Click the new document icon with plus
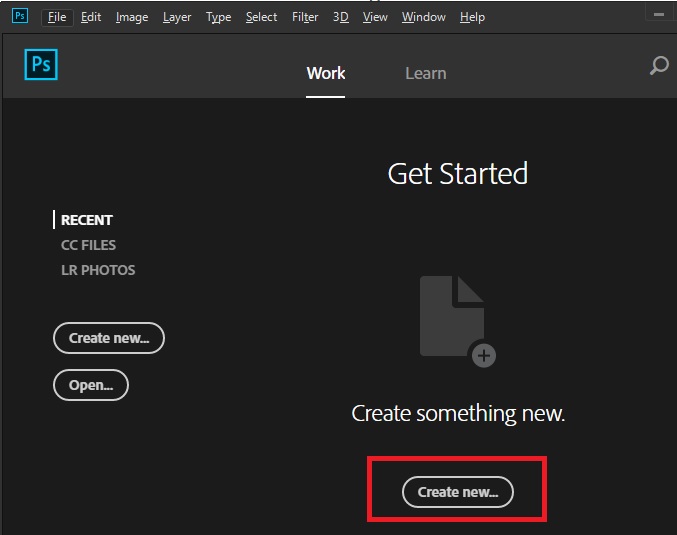This screenshot has height=535, width=677. point(458,322)
